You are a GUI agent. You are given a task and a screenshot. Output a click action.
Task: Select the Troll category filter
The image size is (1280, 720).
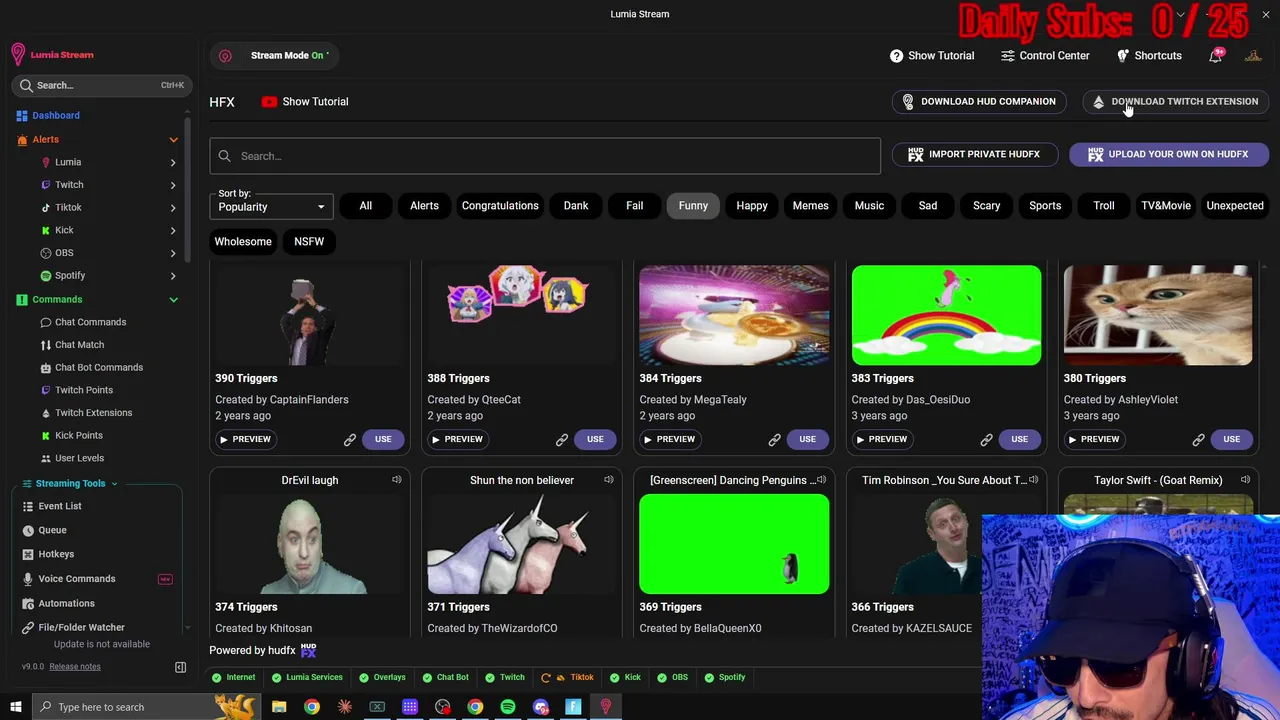coord(1104,206)
